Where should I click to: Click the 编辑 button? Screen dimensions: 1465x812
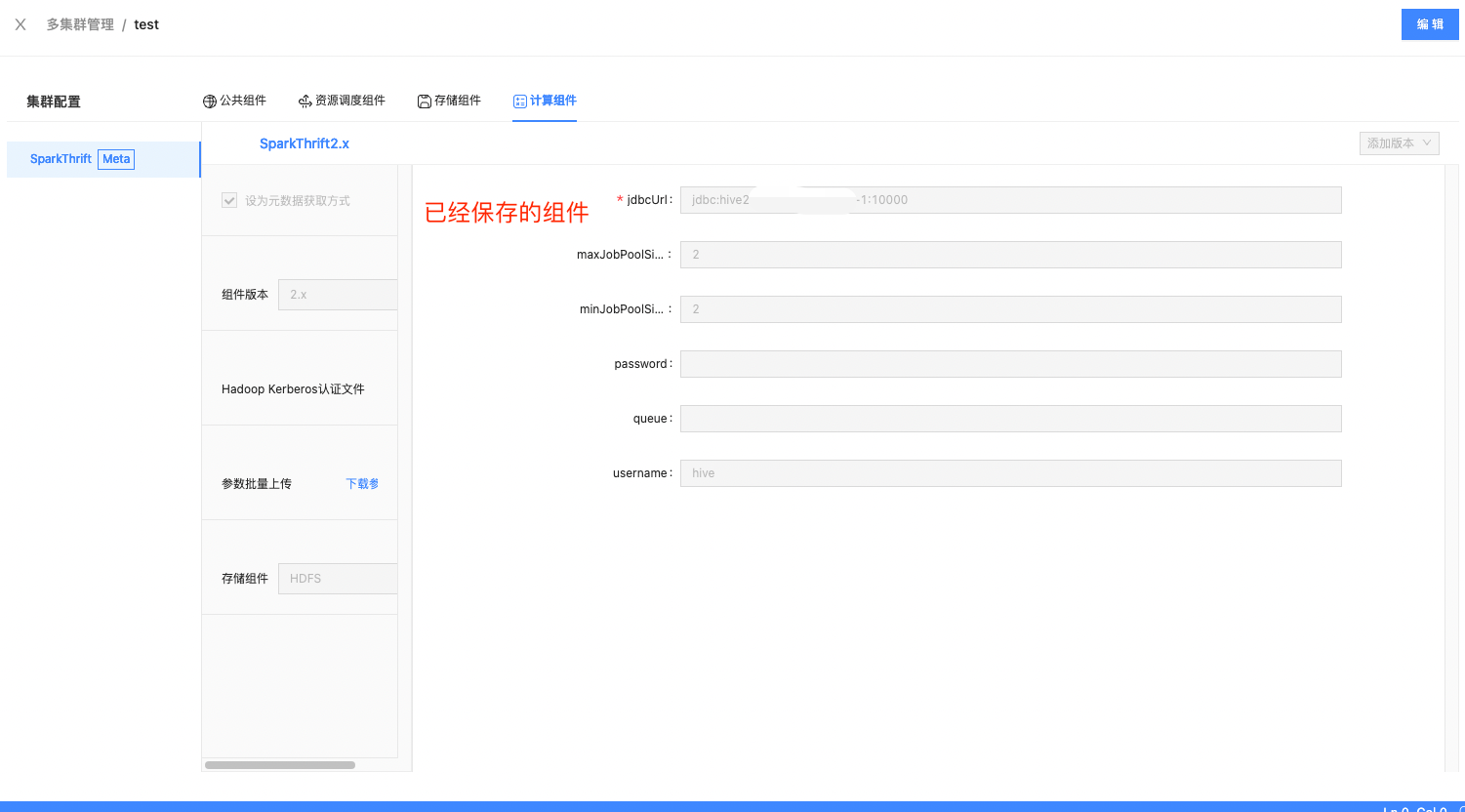[1430, 24]
